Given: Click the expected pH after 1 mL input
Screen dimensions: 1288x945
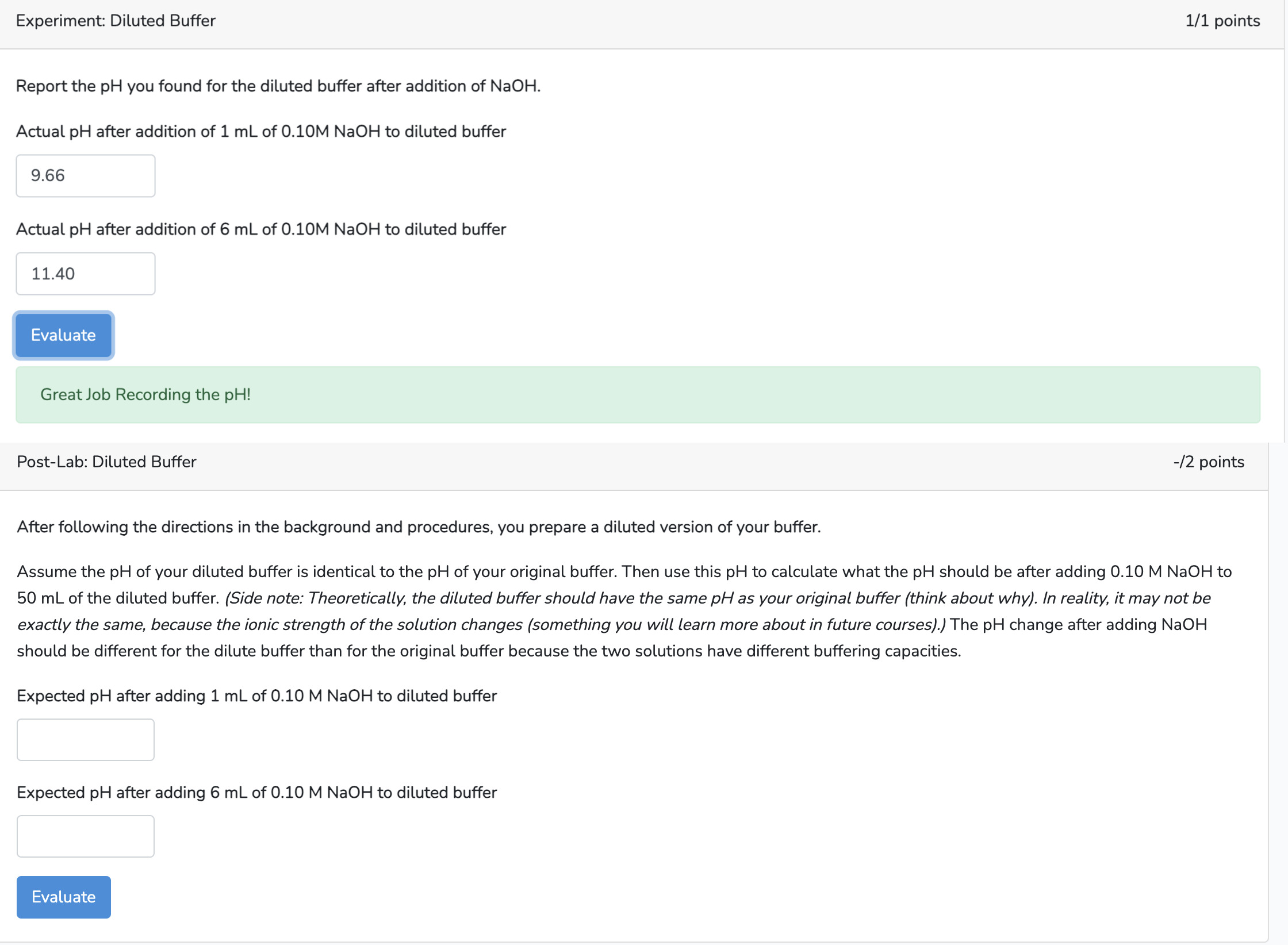Looking at the screenshot, I should point(85,739).
